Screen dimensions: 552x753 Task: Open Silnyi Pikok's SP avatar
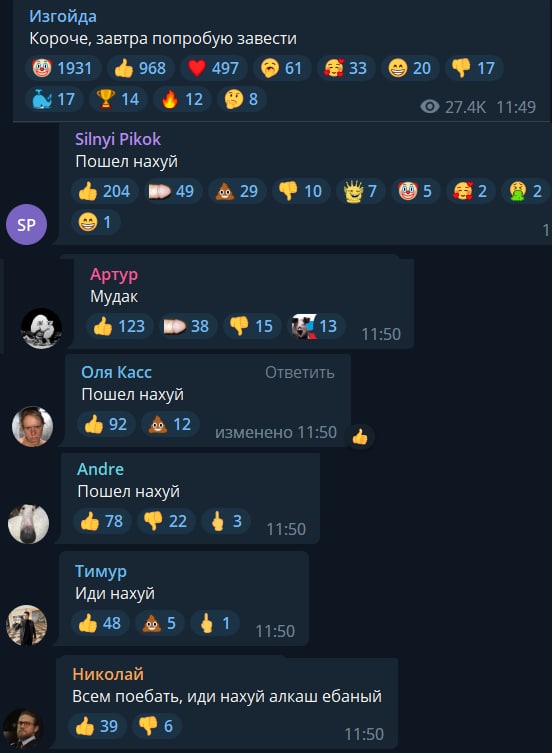[x=26, y=224]
